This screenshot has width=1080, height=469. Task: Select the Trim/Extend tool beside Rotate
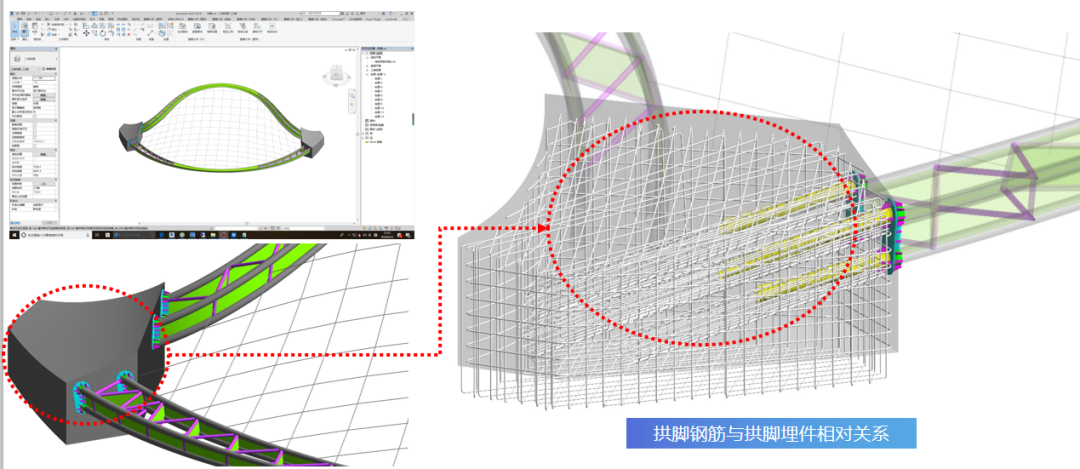coord(112,33)
